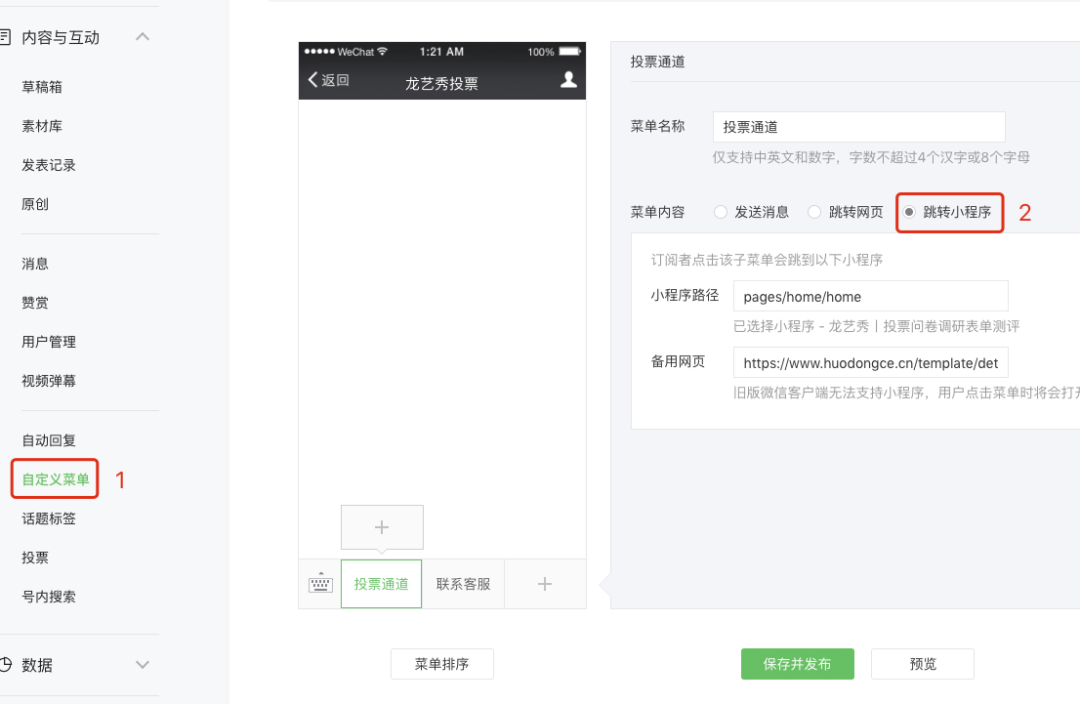This screenshot has height=704, width=1080.
Task: Click the back arrow labeled 返回
Action: point(329,80)
